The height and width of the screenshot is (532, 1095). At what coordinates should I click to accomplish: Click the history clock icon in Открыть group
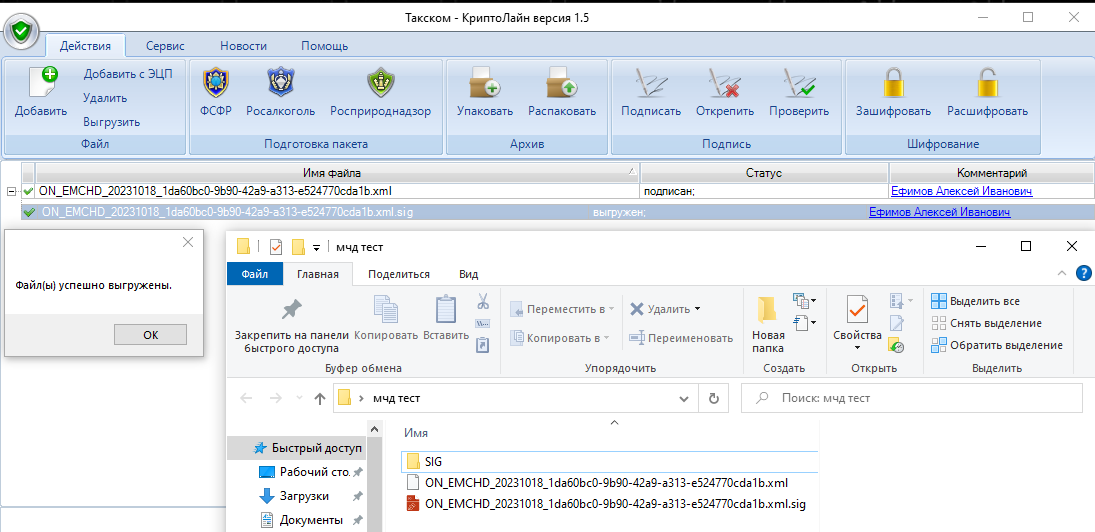[897, 345]
